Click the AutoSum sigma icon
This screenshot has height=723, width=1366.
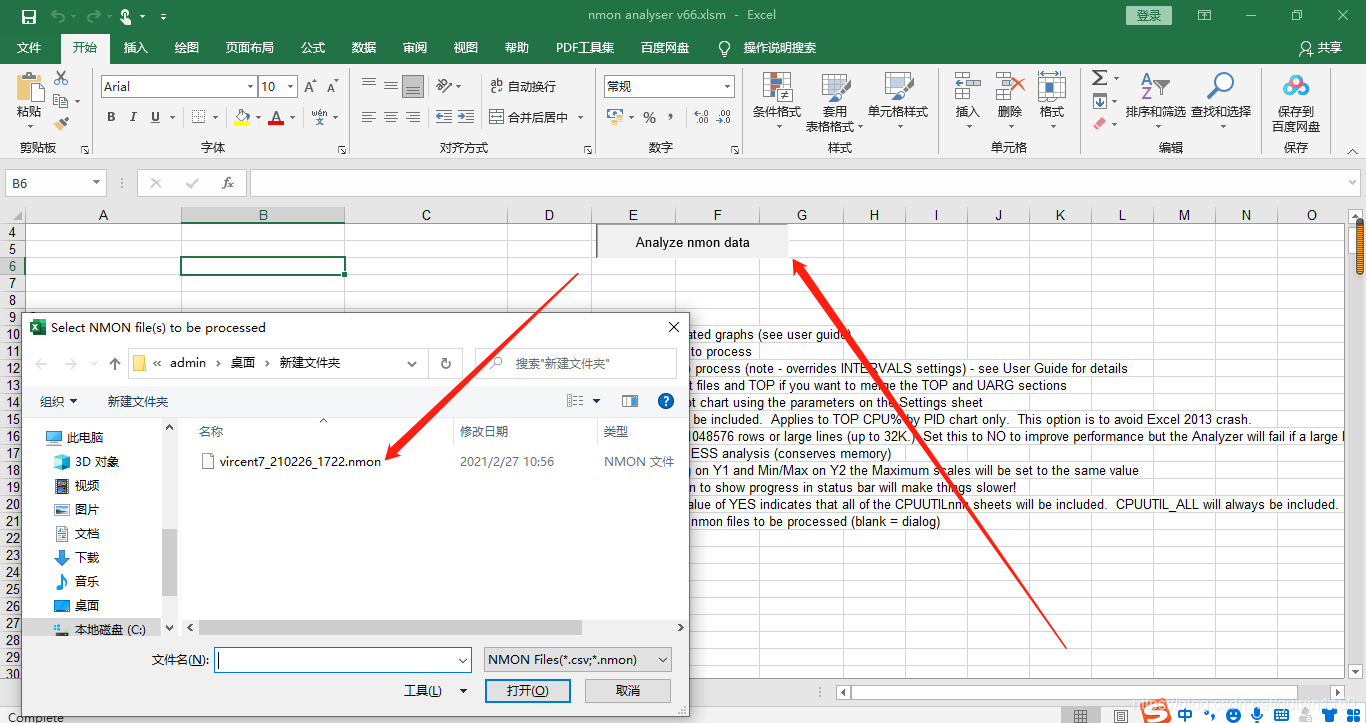click(x=1099, y=78)
